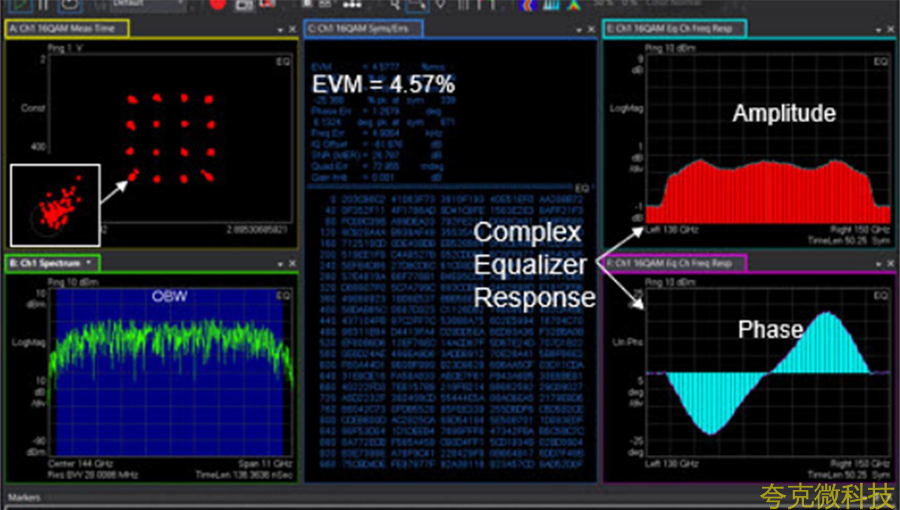Click the red record button in toolbar

point(218,5)
